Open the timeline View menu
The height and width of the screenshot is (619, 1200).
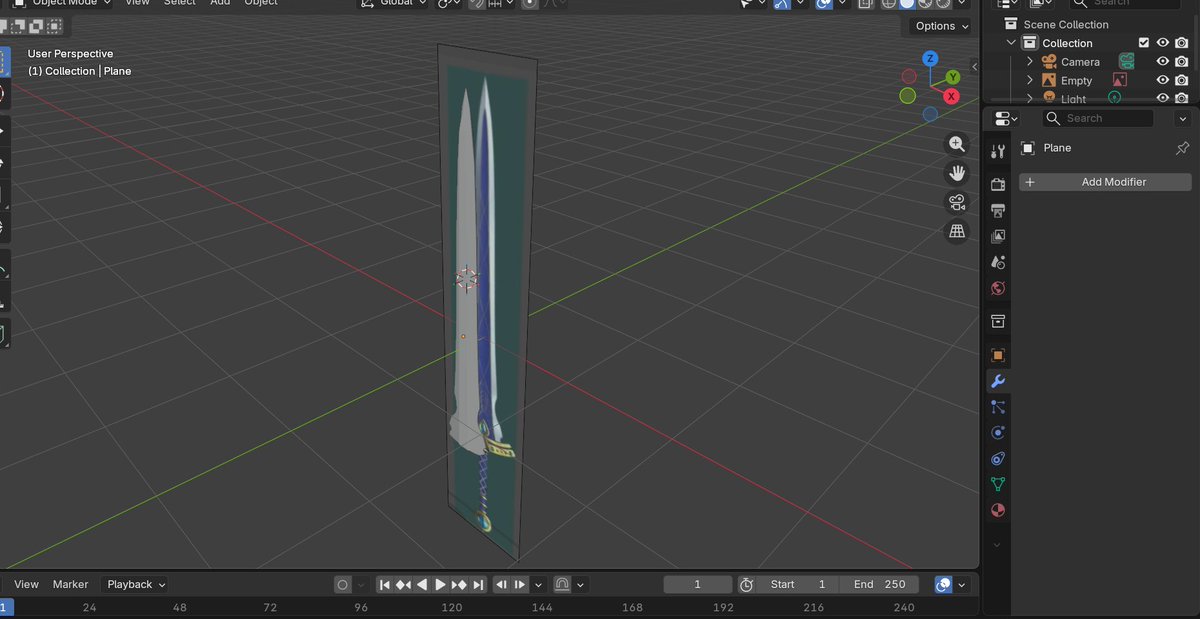[26, 585]
